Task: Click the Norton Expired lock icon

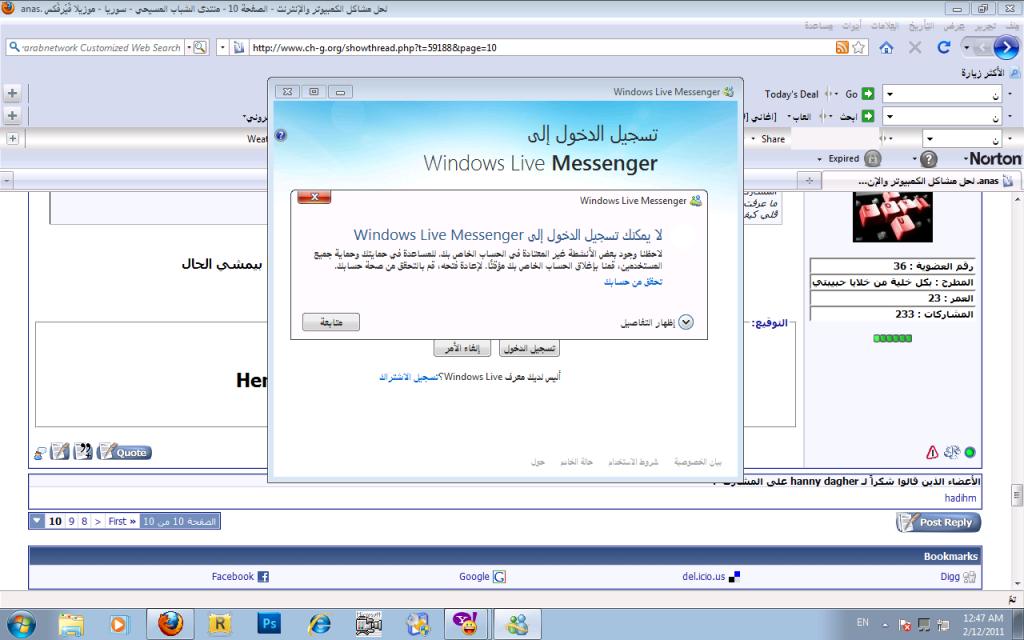Action: pyautogui.click(x=872, y=159)
